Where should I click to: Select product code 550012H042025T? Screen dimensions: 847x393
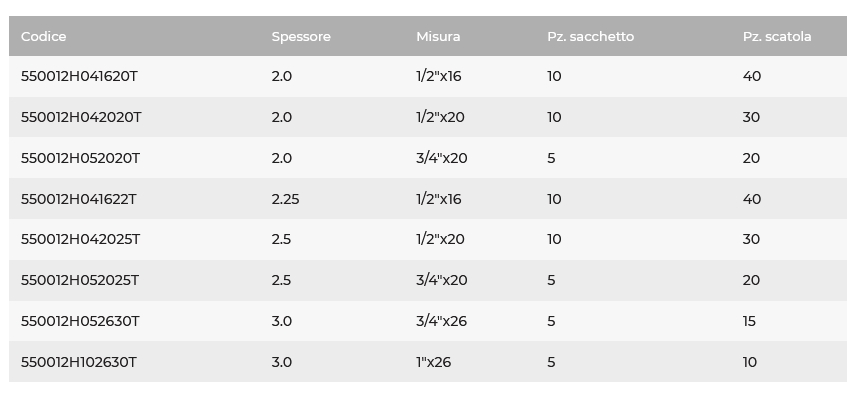pyautogui.click(x=80, y=239)
